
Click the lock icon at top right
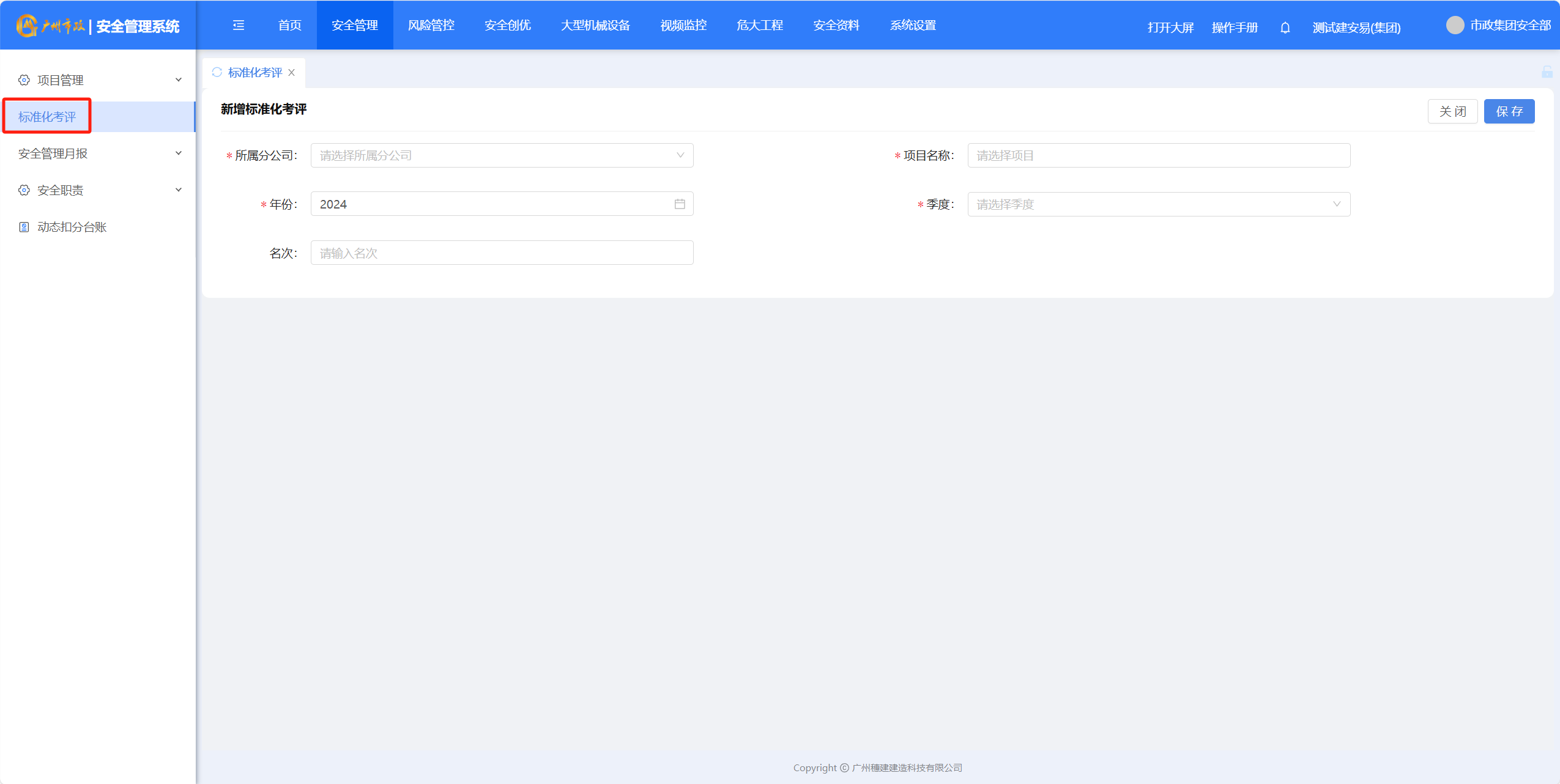[1547, 72]
